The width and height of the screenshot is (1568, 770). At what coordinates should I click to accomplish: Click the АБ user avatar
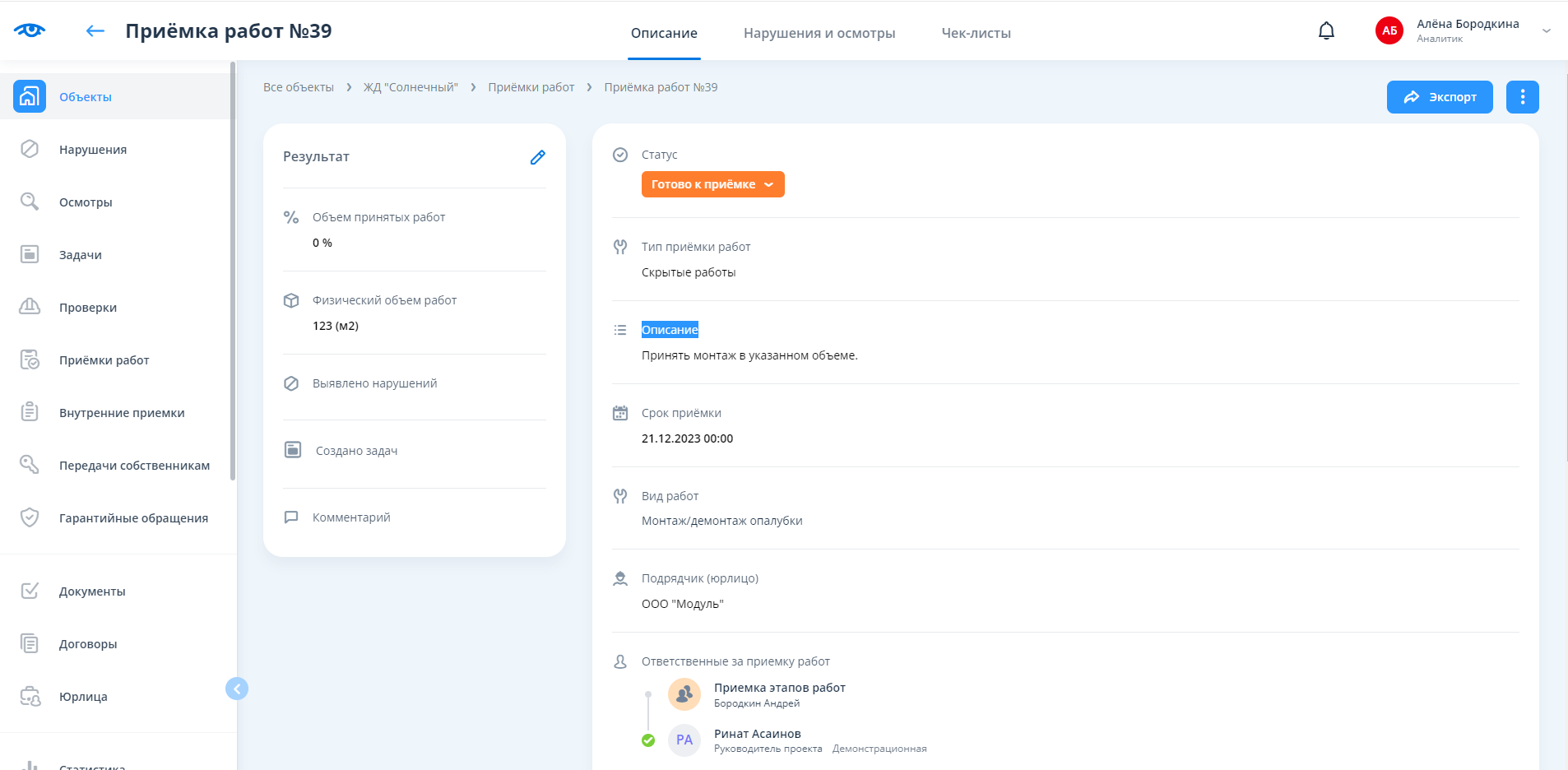(x=1389, y=31)
